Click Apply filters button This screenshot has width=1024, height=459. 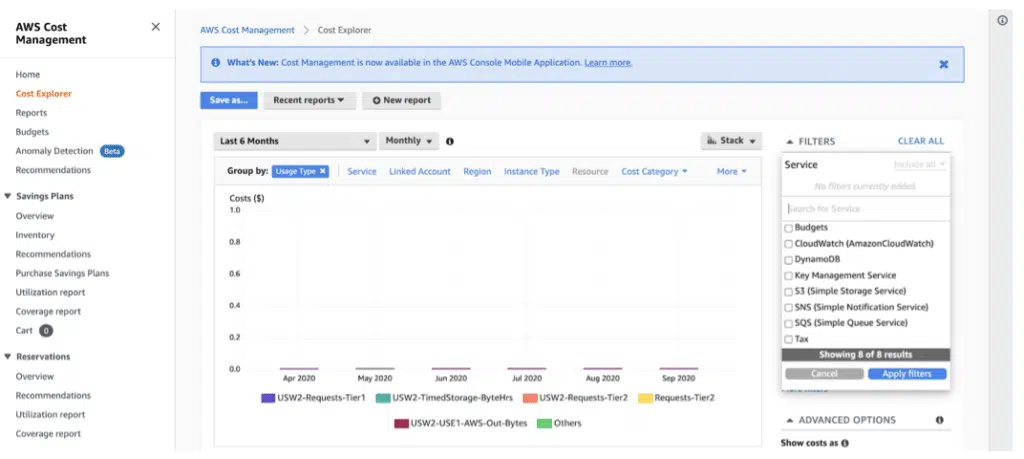coord(907,373)
